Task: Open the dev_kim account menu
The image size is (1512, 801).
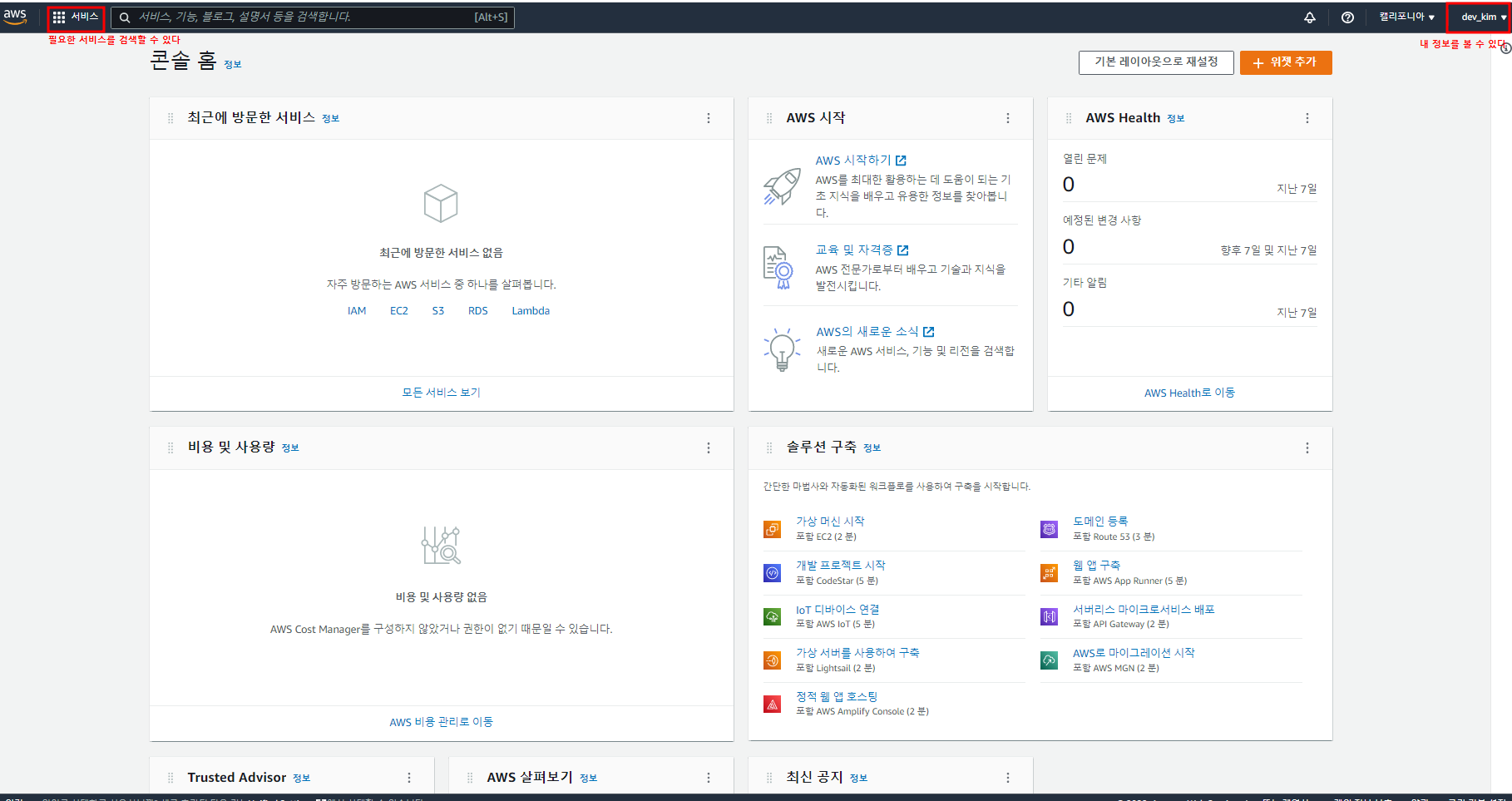Action: pos(1484,17)
